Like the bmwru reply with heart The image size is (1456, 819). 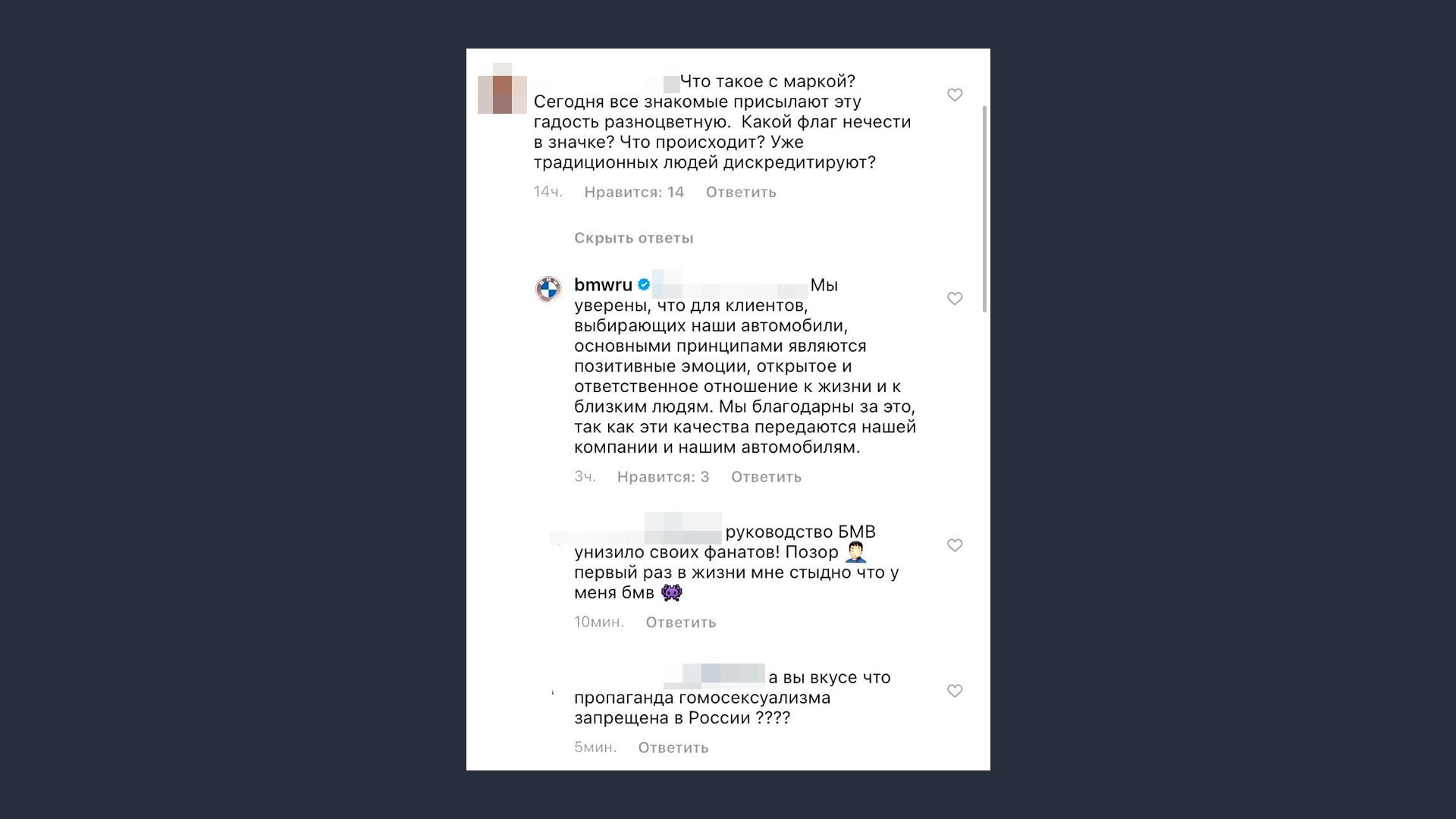pyautogui.click(x=955, y=299)
